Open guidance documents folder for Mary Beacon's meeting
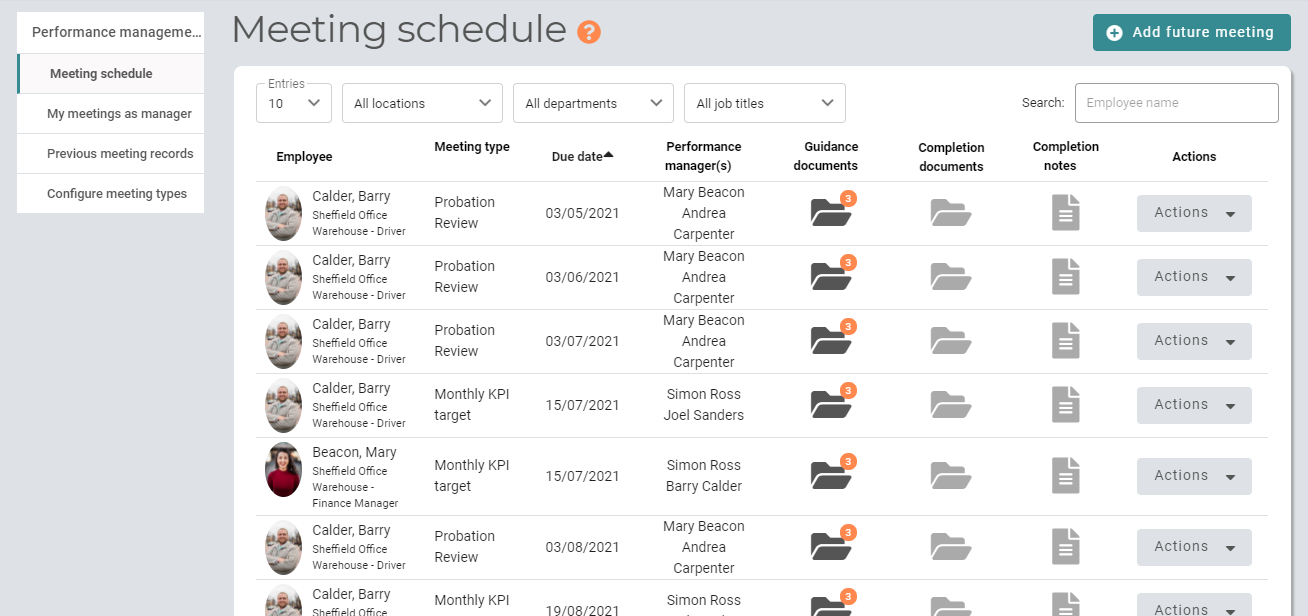The image size is (1308, 616). tap(831, 475)
